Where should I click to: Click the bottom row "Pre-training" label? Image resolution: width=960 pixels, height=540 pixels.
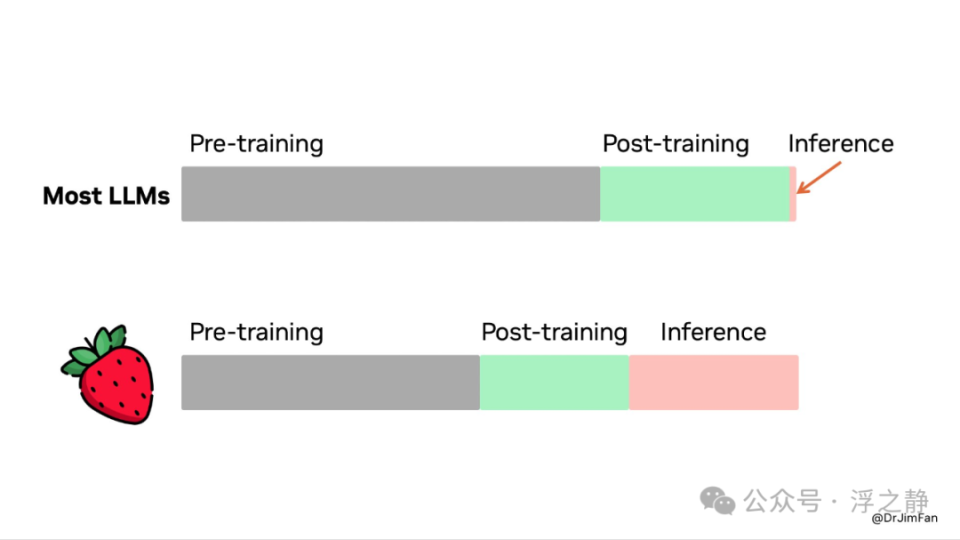click(257, 333)
